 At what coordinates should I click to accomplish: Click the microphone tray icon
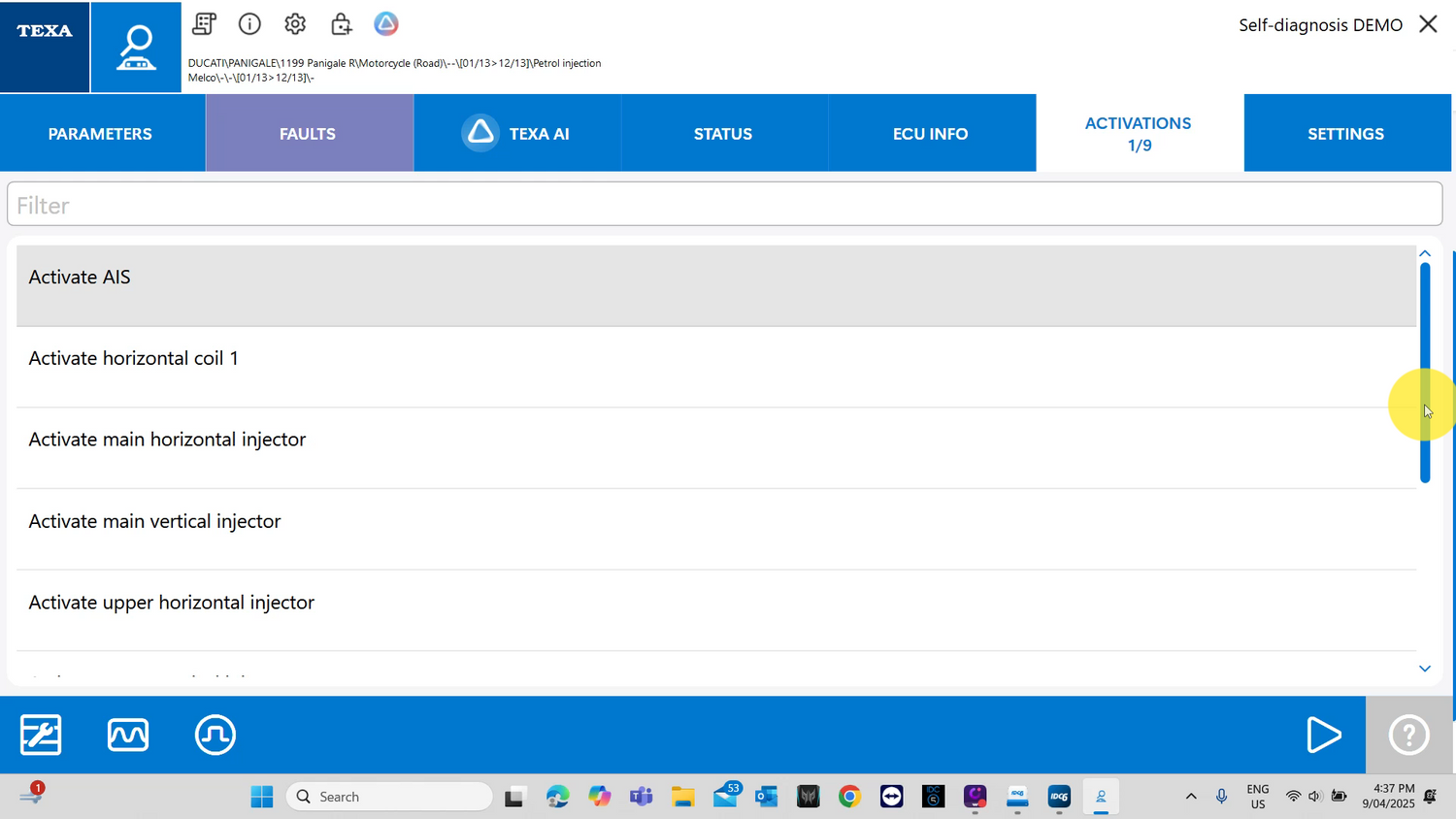pyautogui.click(x=1221, y=797)
